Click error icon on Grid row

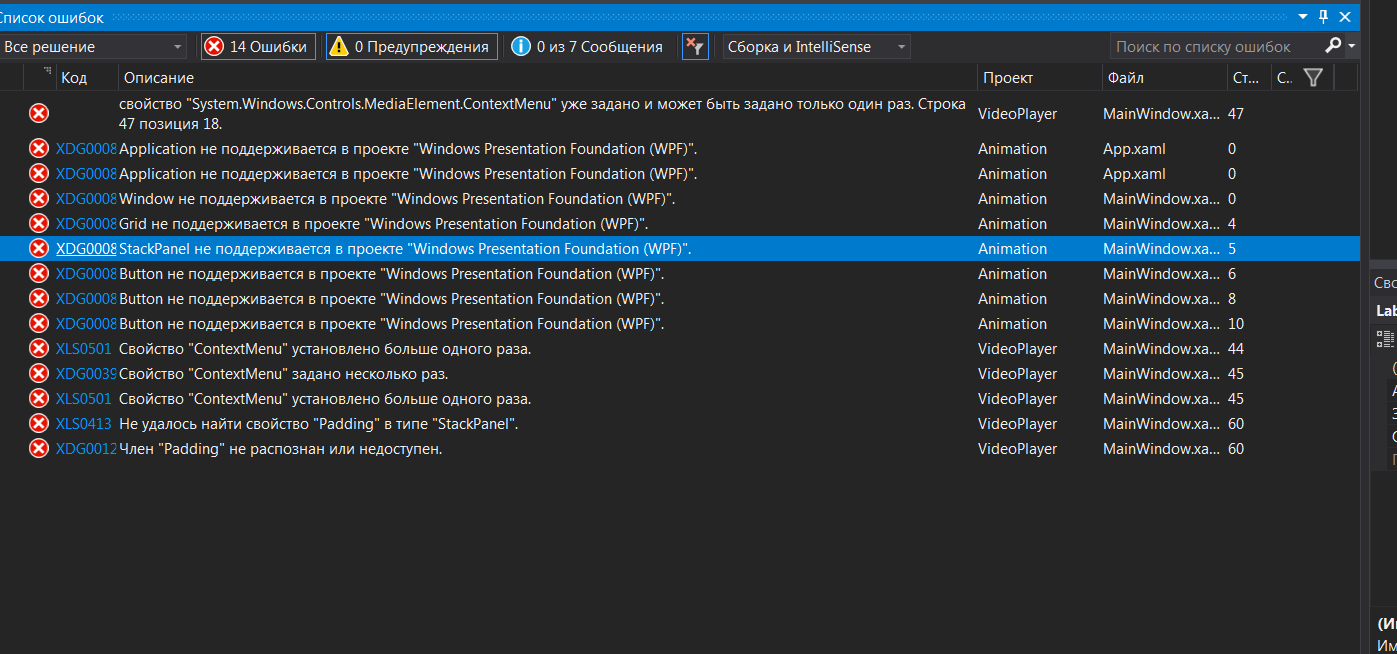39,223
